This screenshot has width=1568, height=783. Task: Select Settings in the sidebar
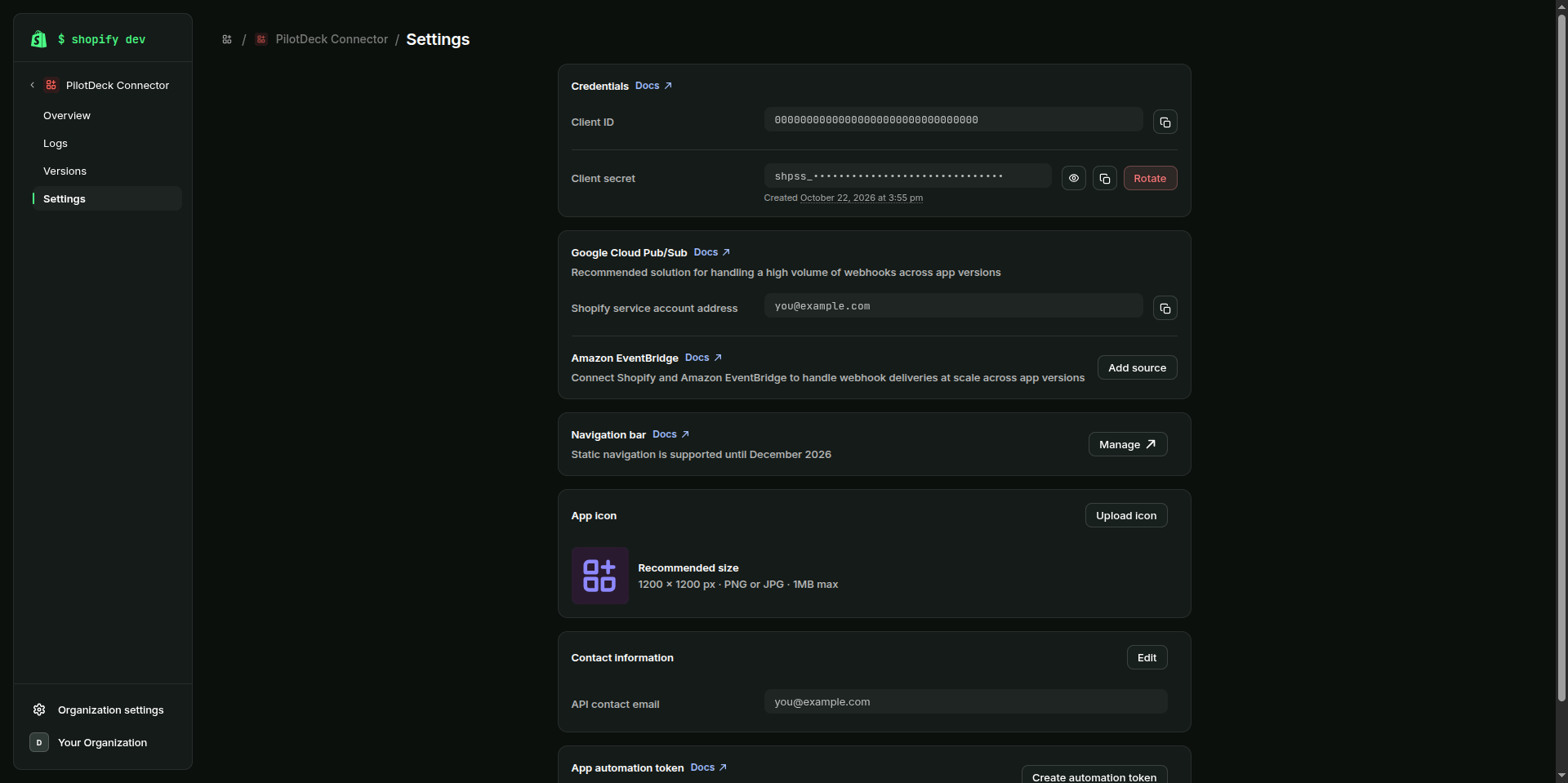(x=106, y=198)
